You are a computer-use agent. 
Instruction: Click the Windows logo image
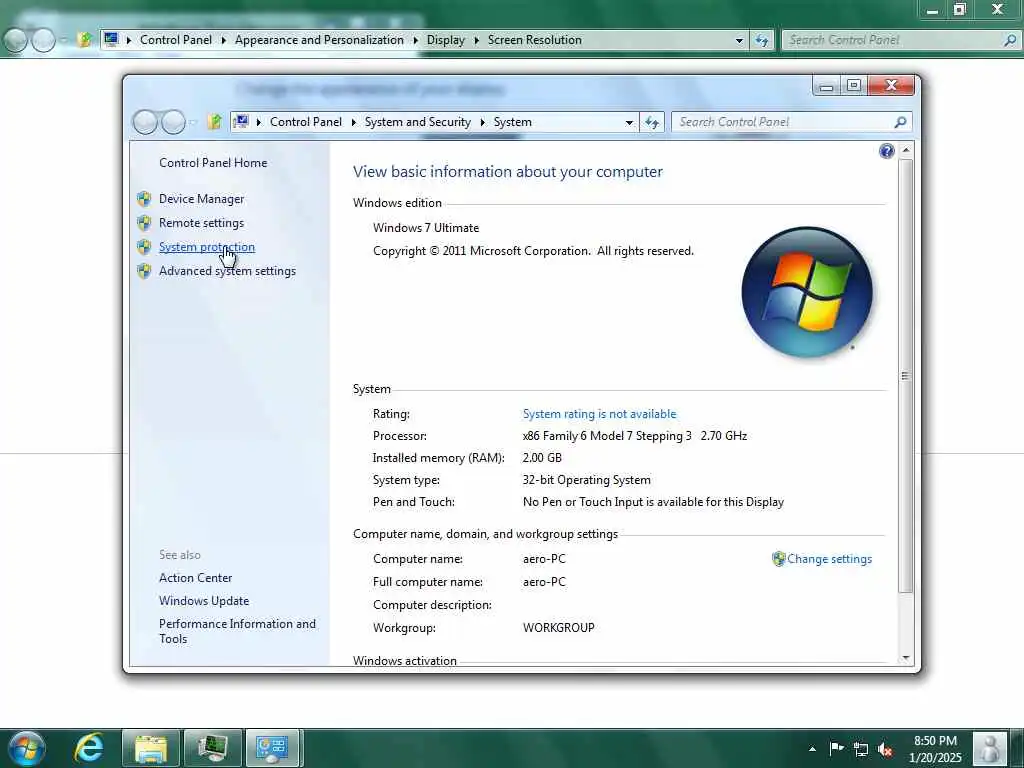(807, 292)
